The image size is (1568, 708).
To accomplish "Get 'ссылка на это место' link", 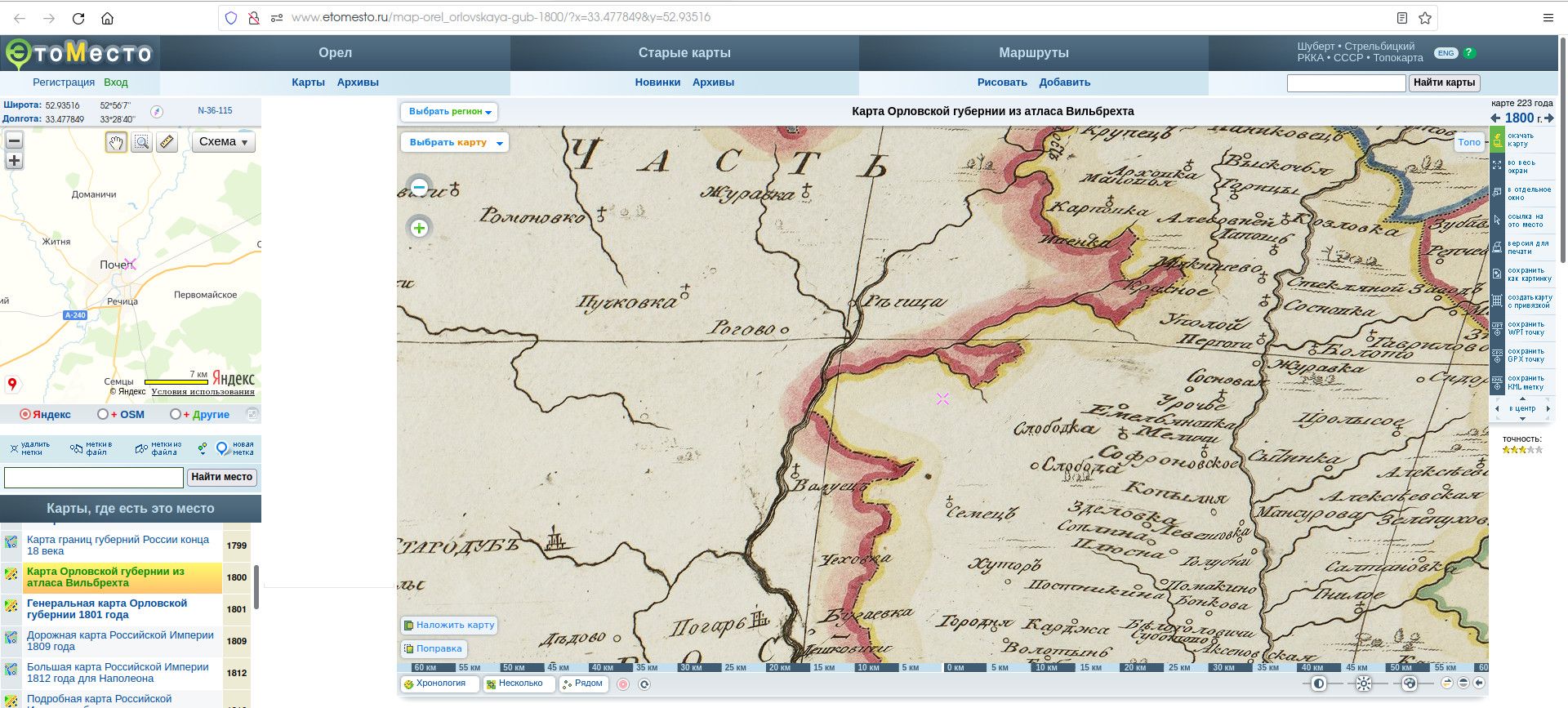I will tap(1498, 220).
